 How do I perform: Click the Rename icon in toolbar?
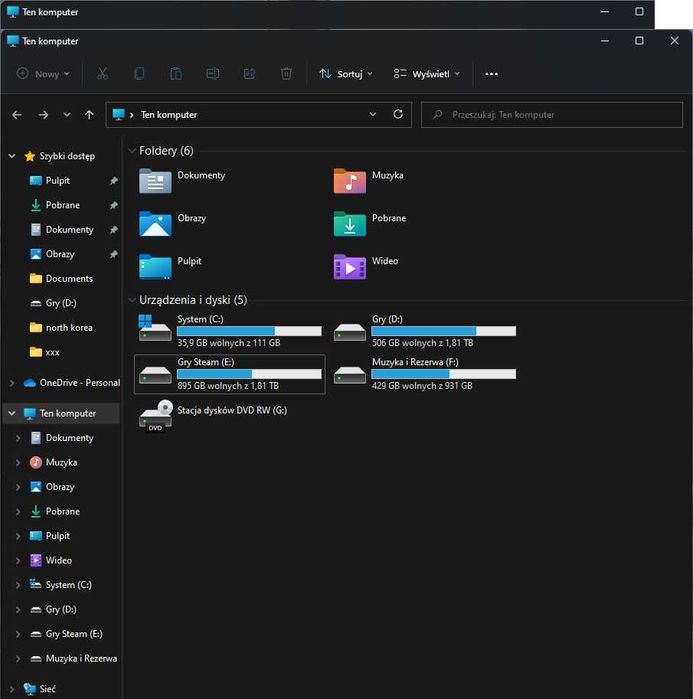point(213,74)
